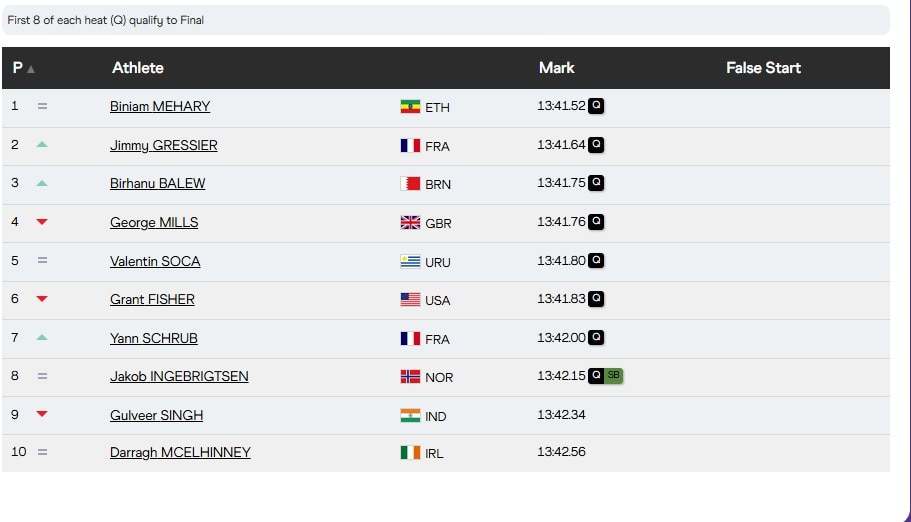Open George MILLS athlete profile
The image size is (911, 522).
tap(154, 223)
